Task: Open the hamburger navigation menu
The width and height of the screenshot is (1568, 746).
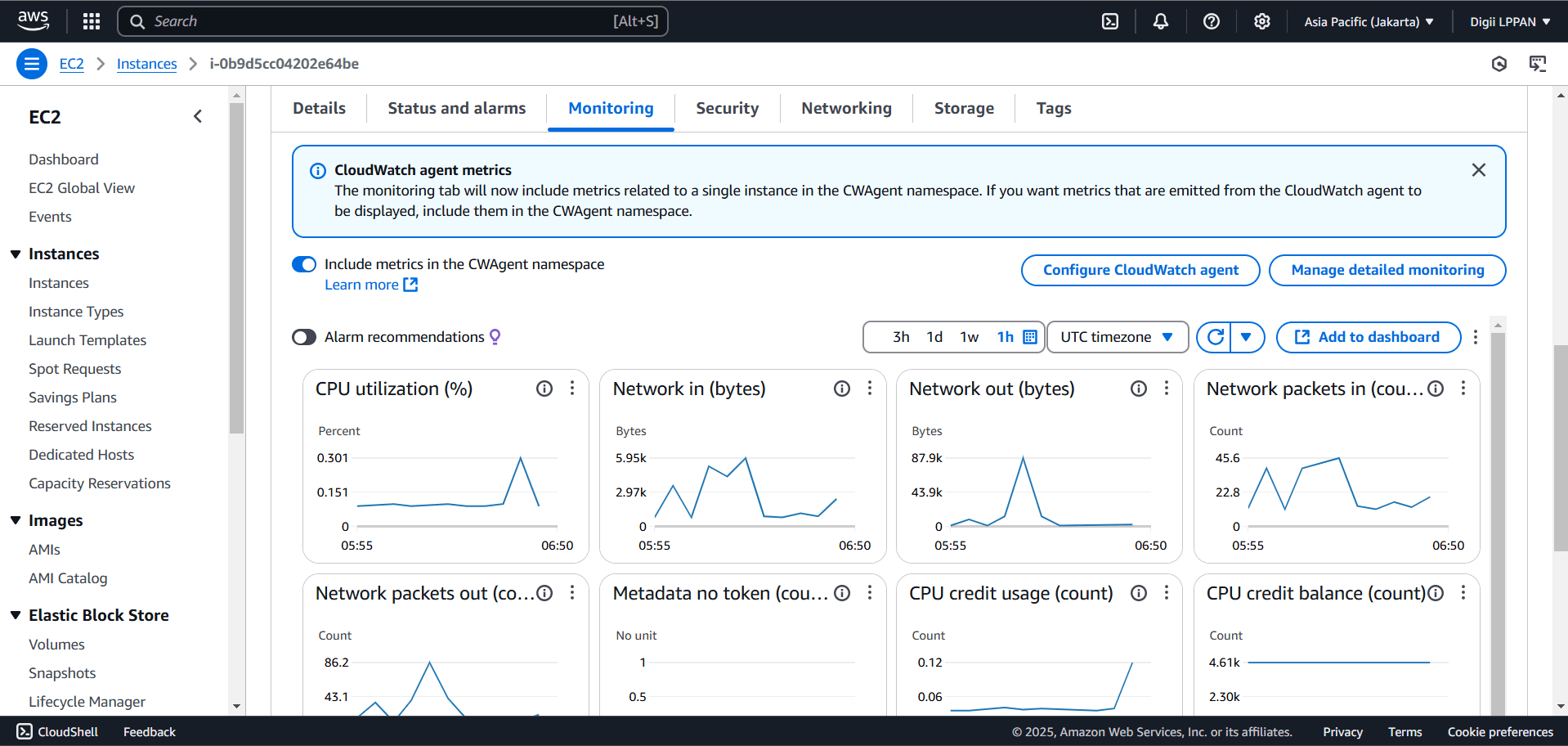Action: [x=31, y=63]
